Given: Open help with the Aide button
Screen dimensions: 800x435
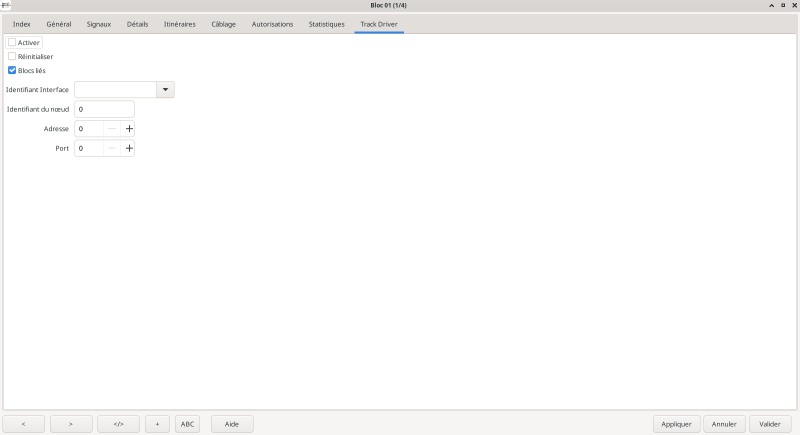Looking at the screenshot, I should click(x=232, y=424).
